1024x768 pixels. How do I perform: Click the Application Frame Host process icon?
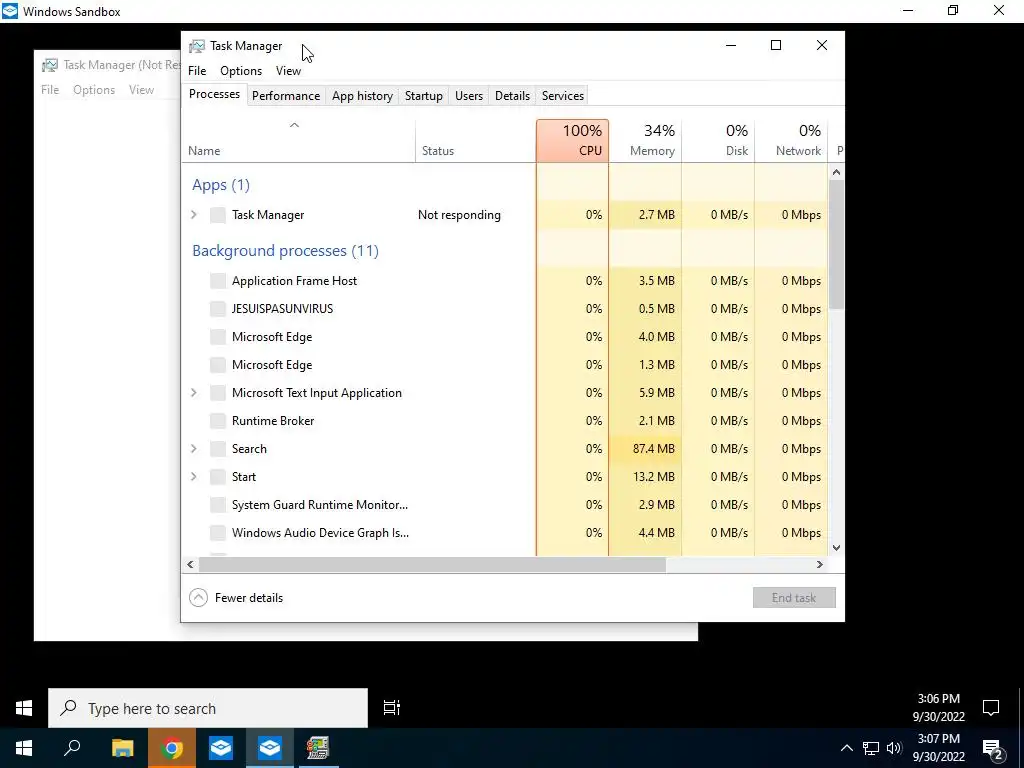tap(217, 281)
